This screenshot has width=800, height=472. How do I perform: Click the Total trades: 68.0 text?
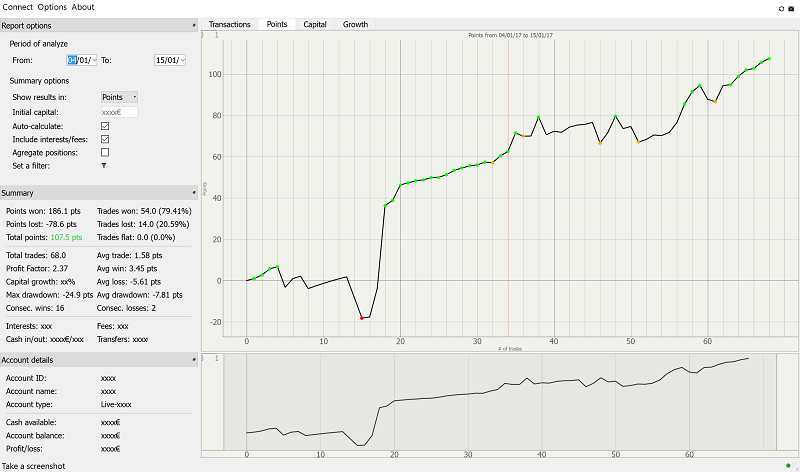(36, 255)
